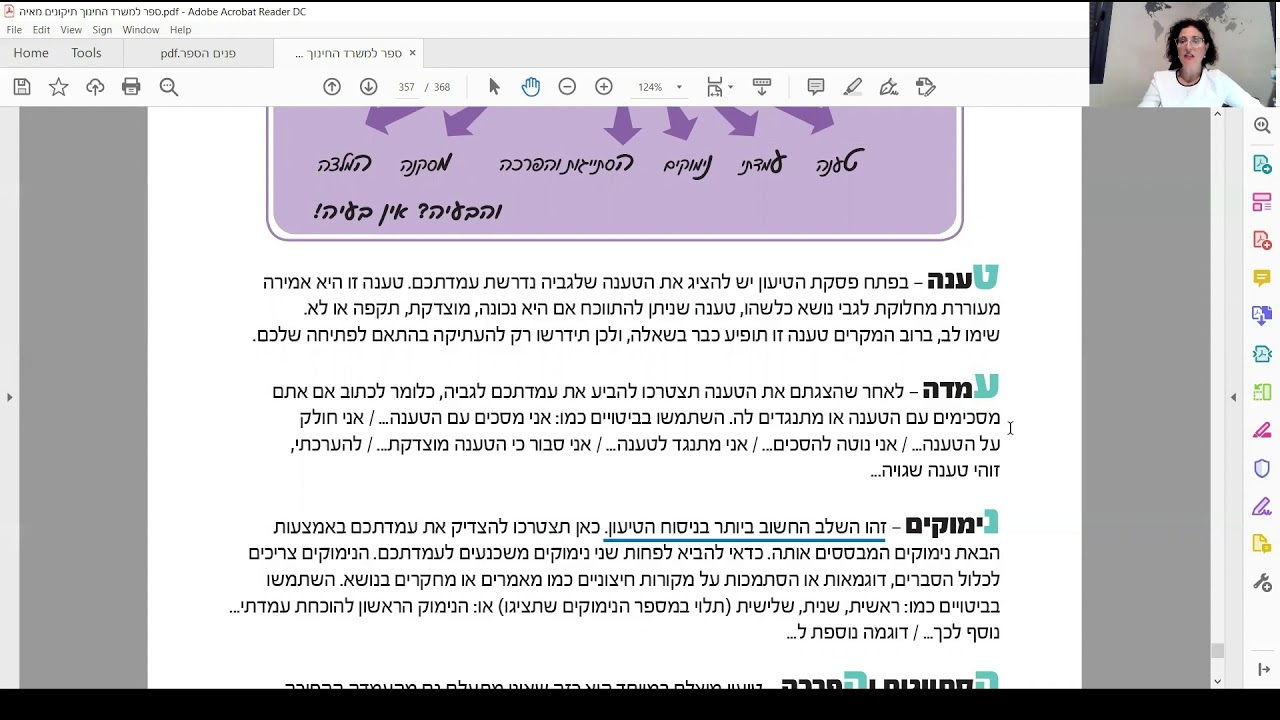This screenshot has width=1280, height=720.
Task: Open the fit page options dropdown arrow
Action: point(730,87)
